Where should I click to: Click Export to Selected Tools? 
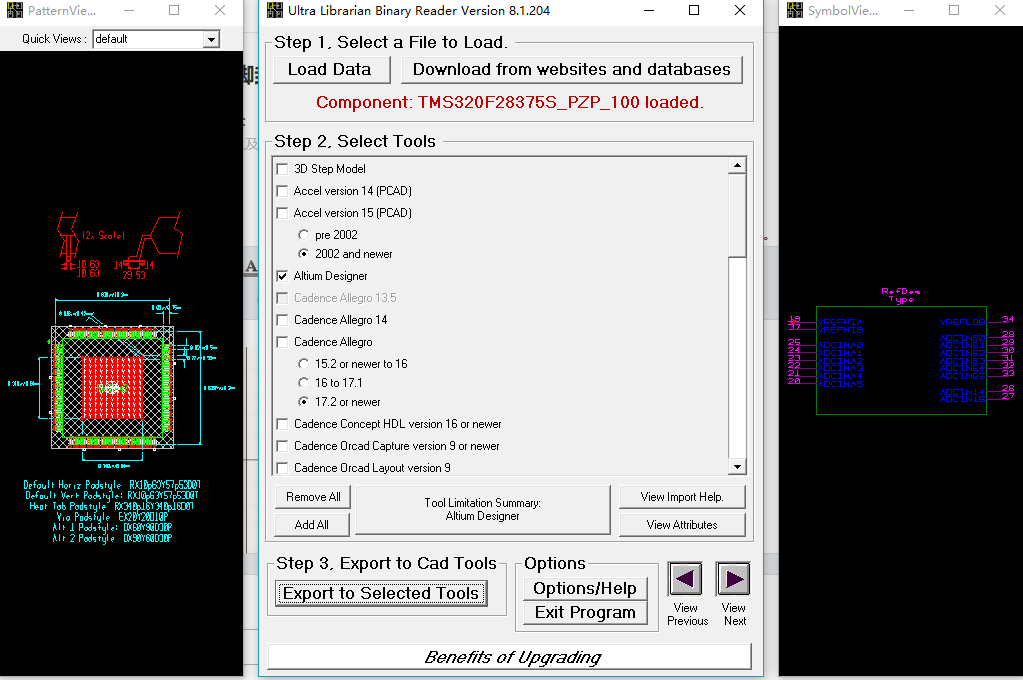coord(381,593)
